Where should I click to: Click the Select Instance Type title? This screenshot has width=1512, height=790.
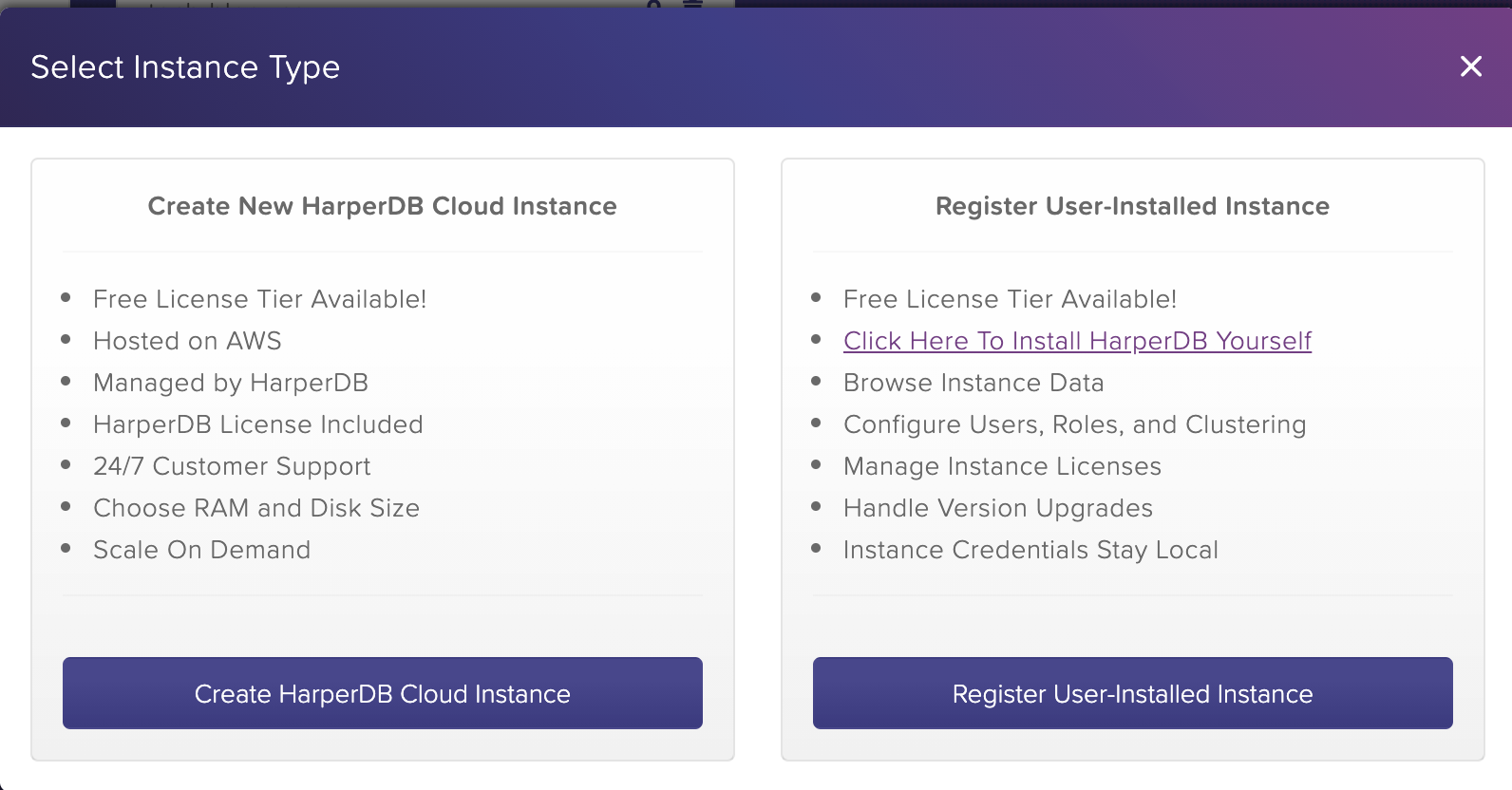185,67
